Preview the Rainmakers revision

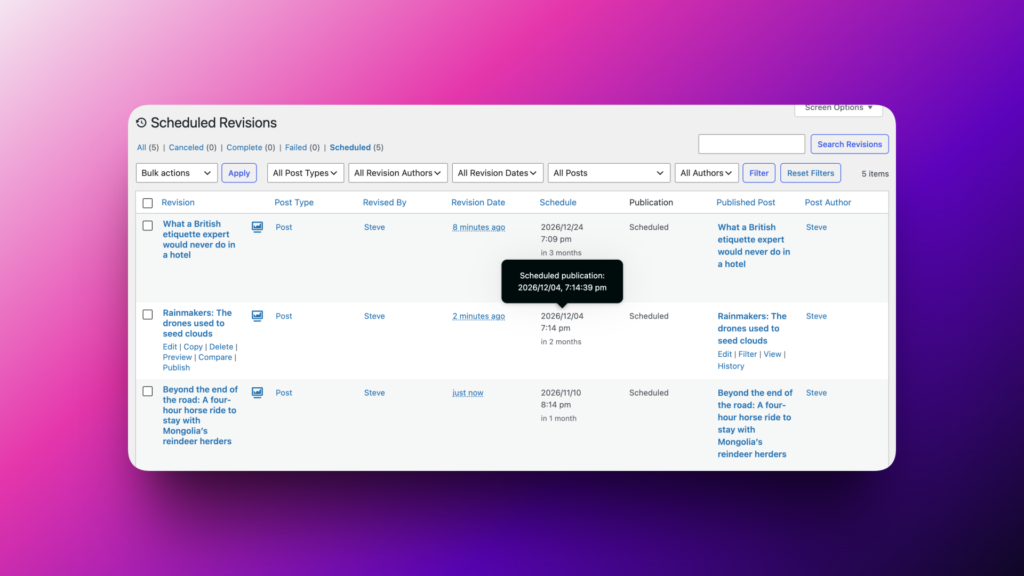point(177,357)
